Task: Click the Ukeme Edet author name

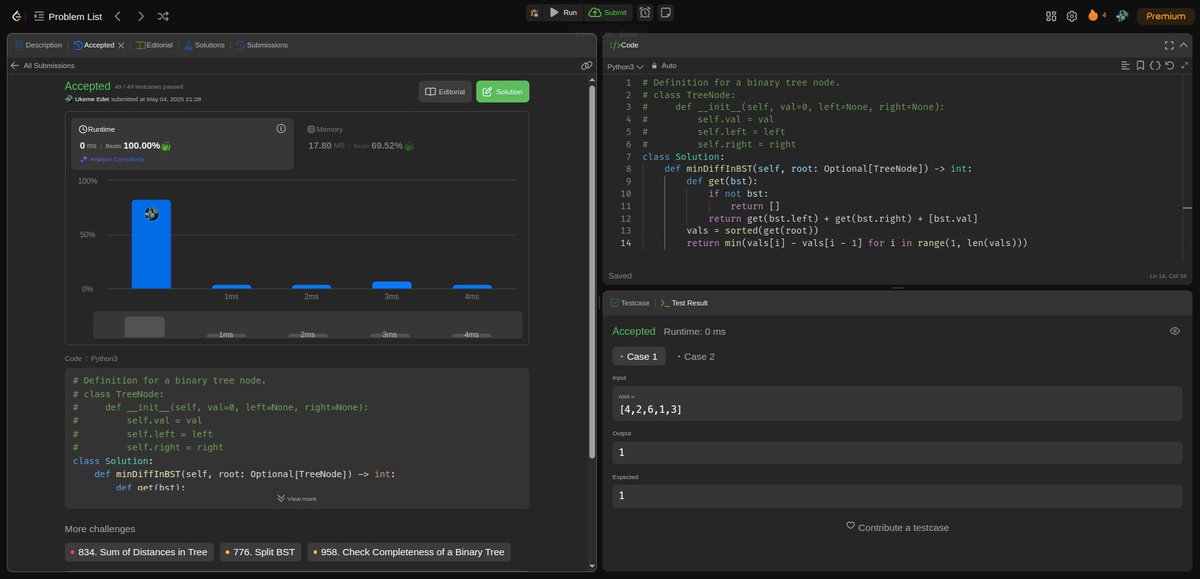Action: 91,99
